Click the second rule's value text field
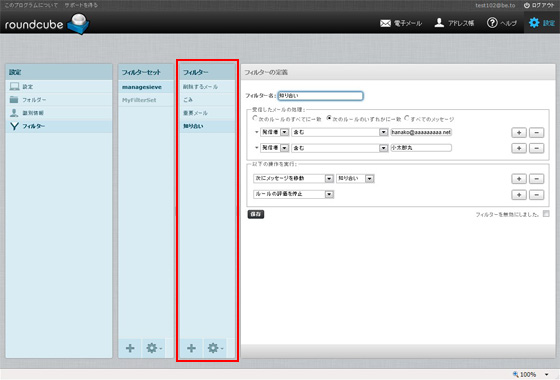Image resolution: width=560 pixels, height=380 pixels. [421, 148]
